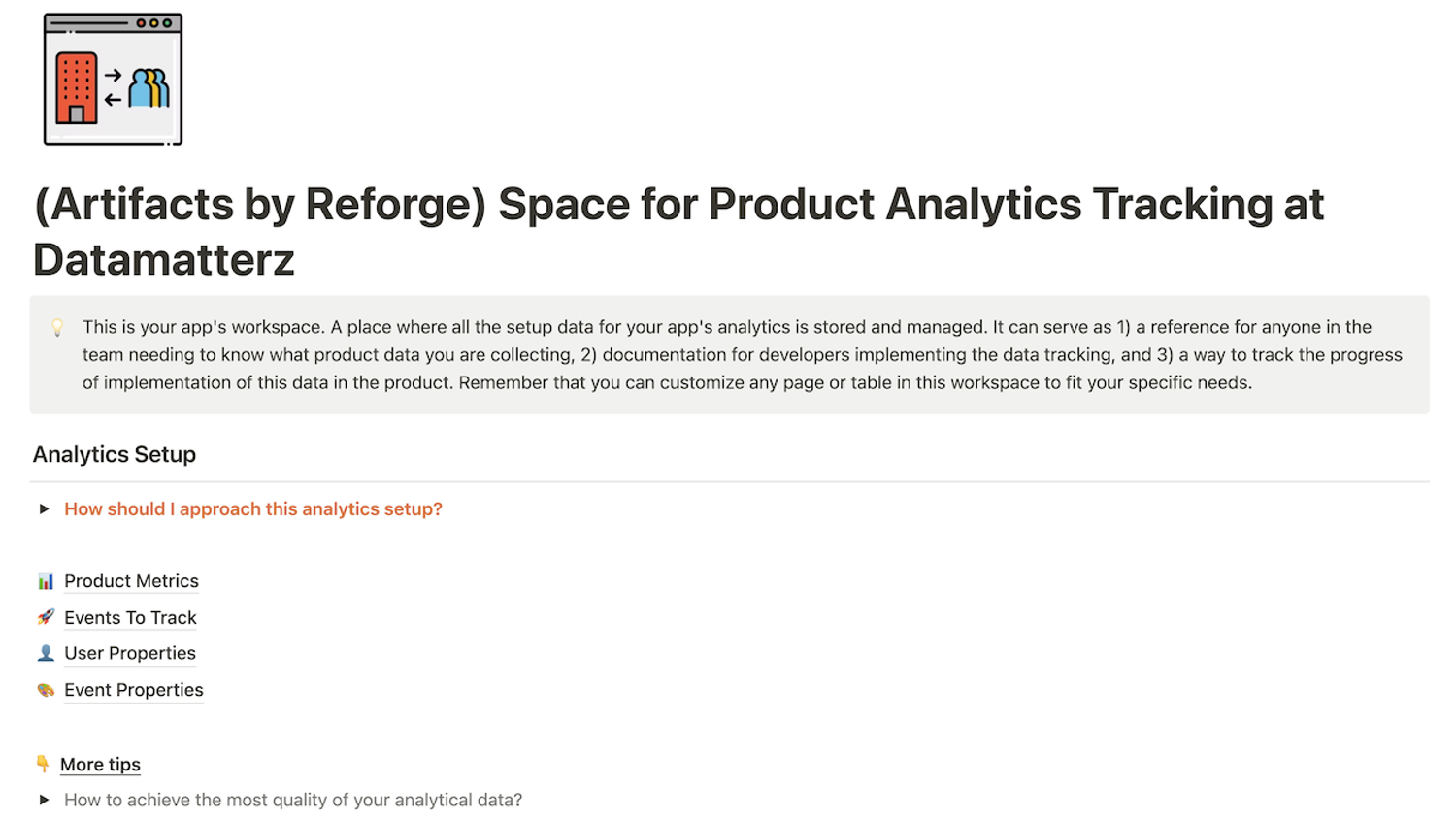Click the page cover illustration at the top
The height and width of the screenshot is (819, 1456).
[112, 78]
